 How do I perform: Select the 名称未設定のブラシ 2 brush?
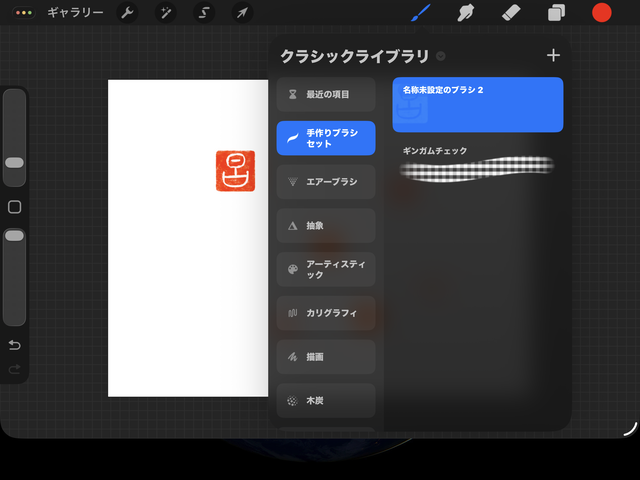pyautogui.click(x=478, y=104)
